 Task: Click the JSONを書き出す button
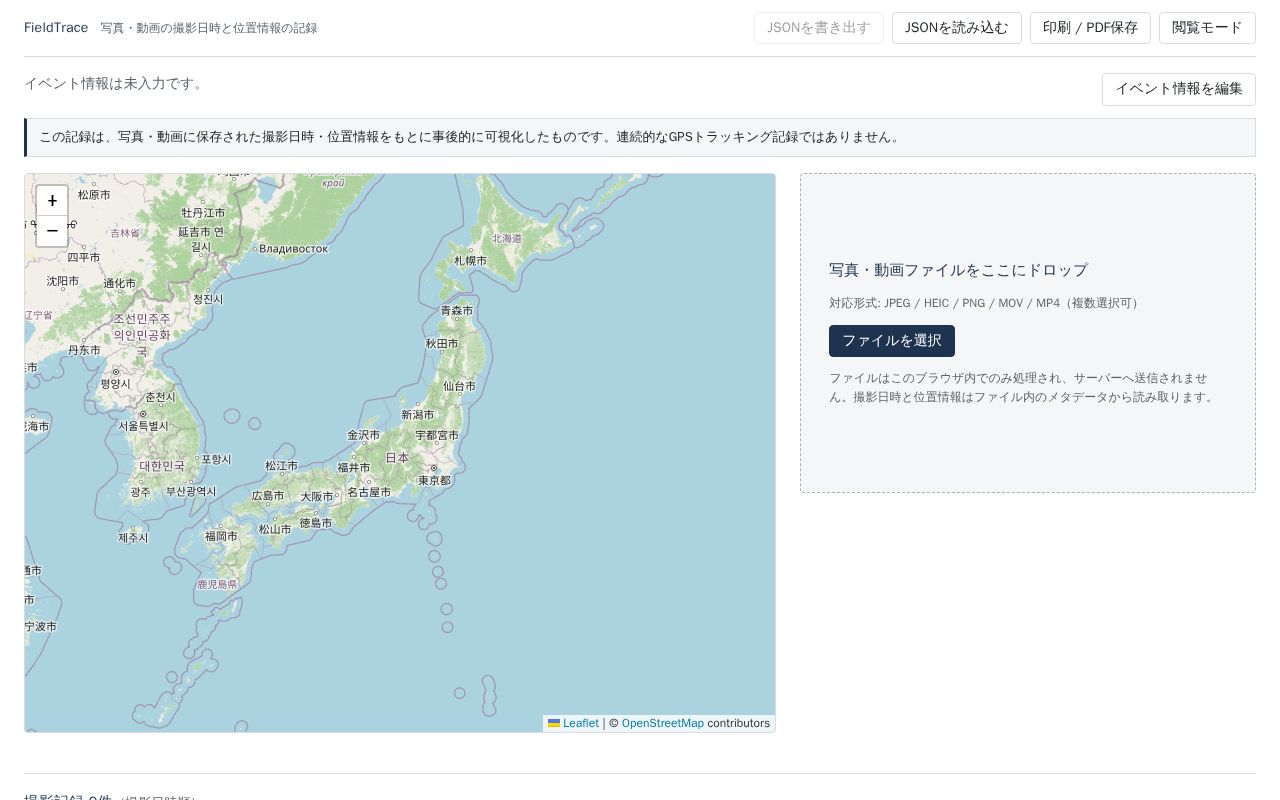coord(819,28)
